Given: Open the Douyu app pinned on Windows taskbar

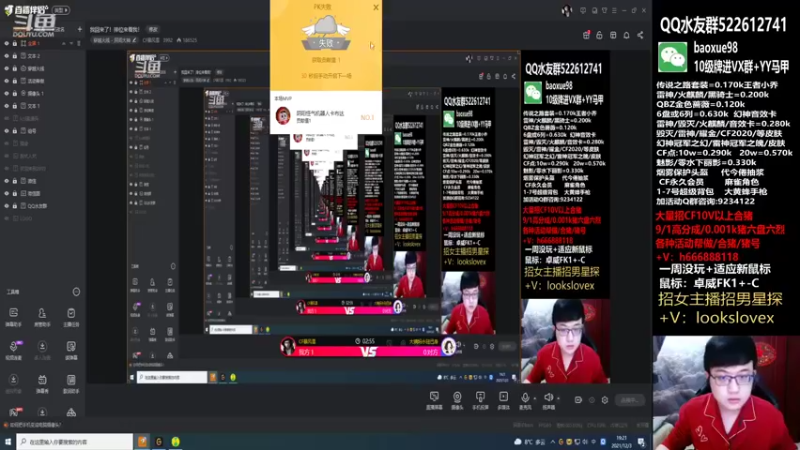Looking at the screenshot, I should [142, 441].
